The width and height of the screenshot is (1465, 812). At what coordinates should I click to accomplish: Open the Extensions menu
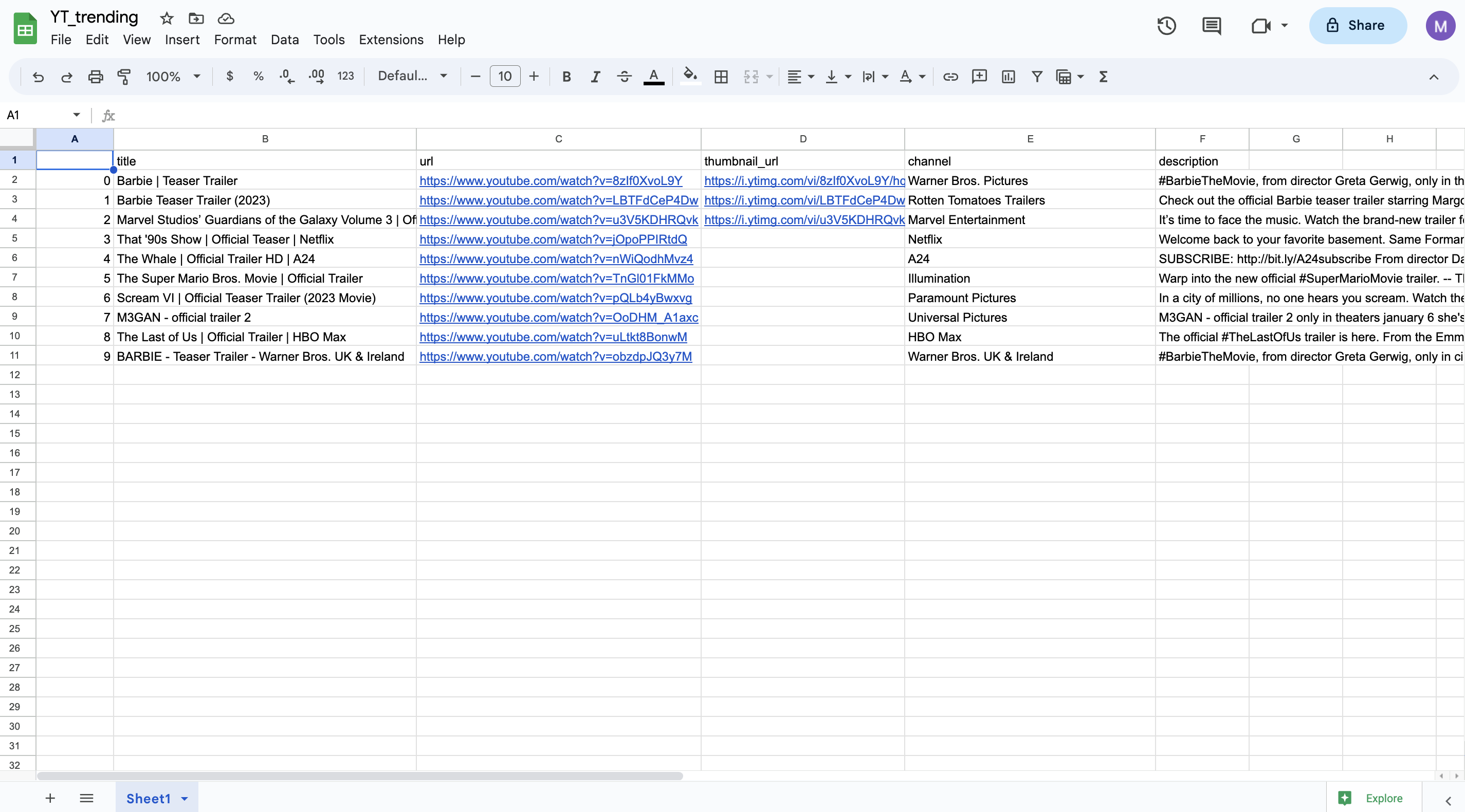point(391,40)
